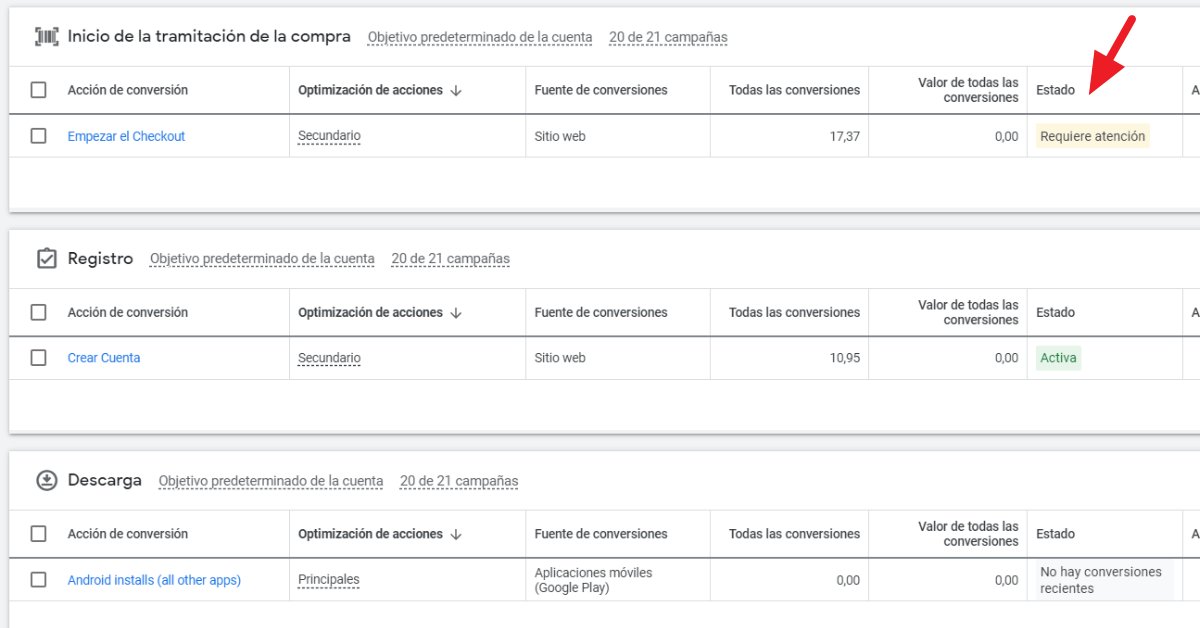The height and width of the screenshot is (628, 1200).
Task: Open 'Android installs (all other apps)' details
Action: 153,579
